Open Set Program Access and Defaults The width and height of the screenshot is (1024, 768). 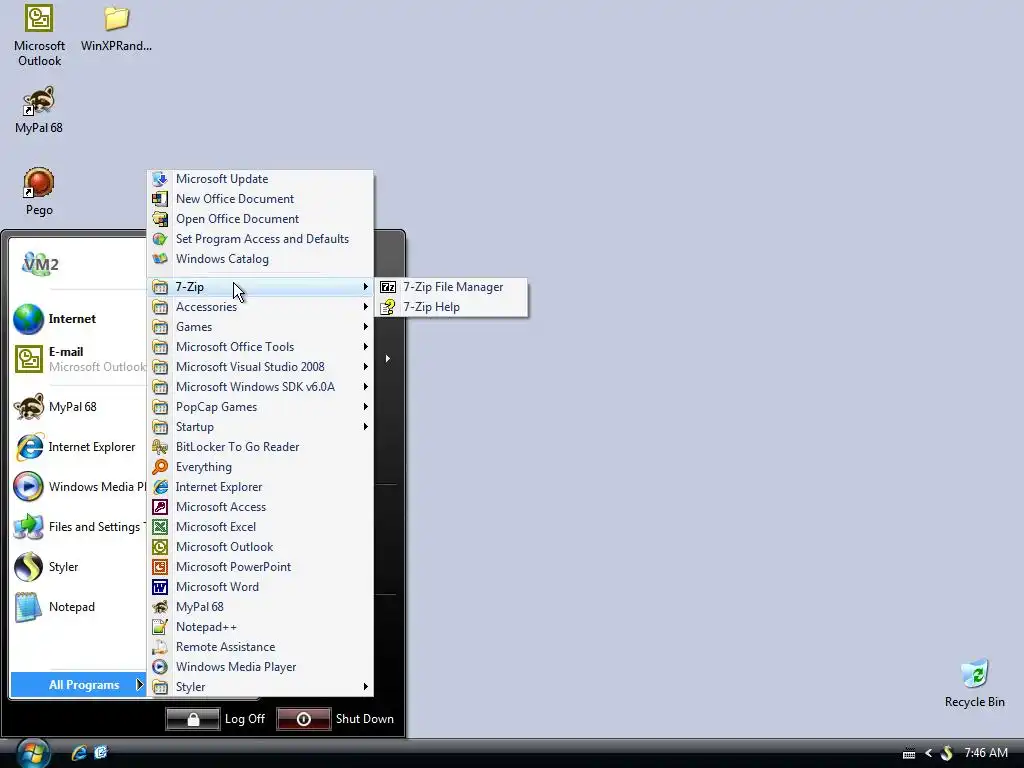point(261,239)
